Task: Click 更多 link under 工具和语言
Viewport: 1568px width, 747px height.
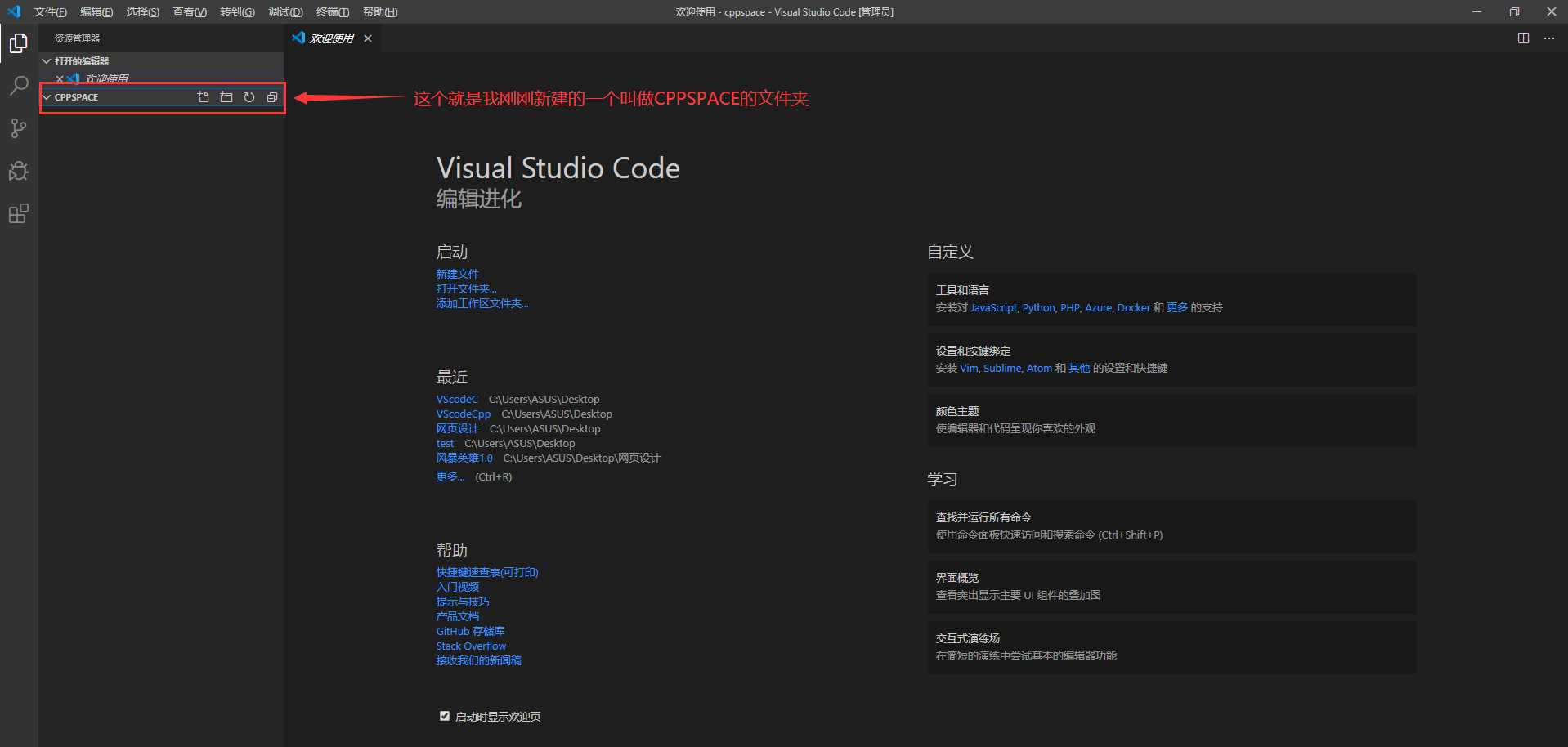Action: 1177,307
